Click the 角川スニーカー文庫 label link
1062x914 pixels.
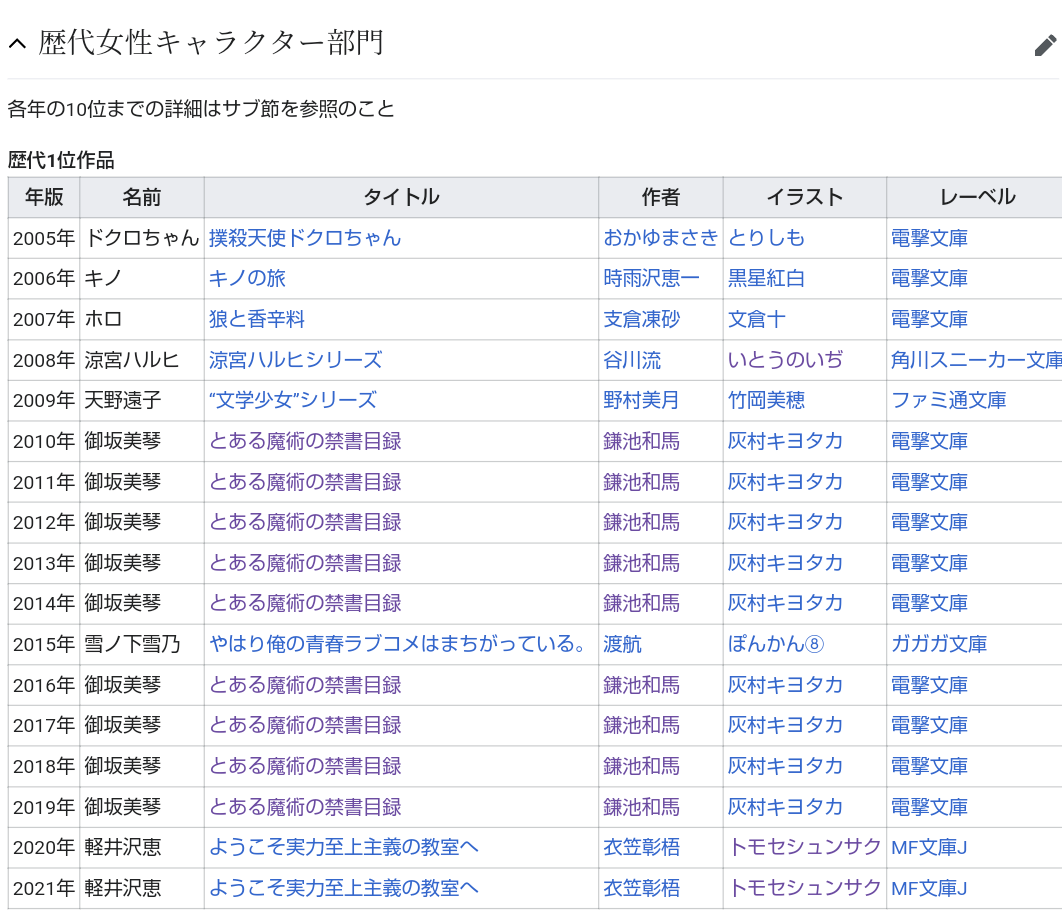tap(975, 360)
